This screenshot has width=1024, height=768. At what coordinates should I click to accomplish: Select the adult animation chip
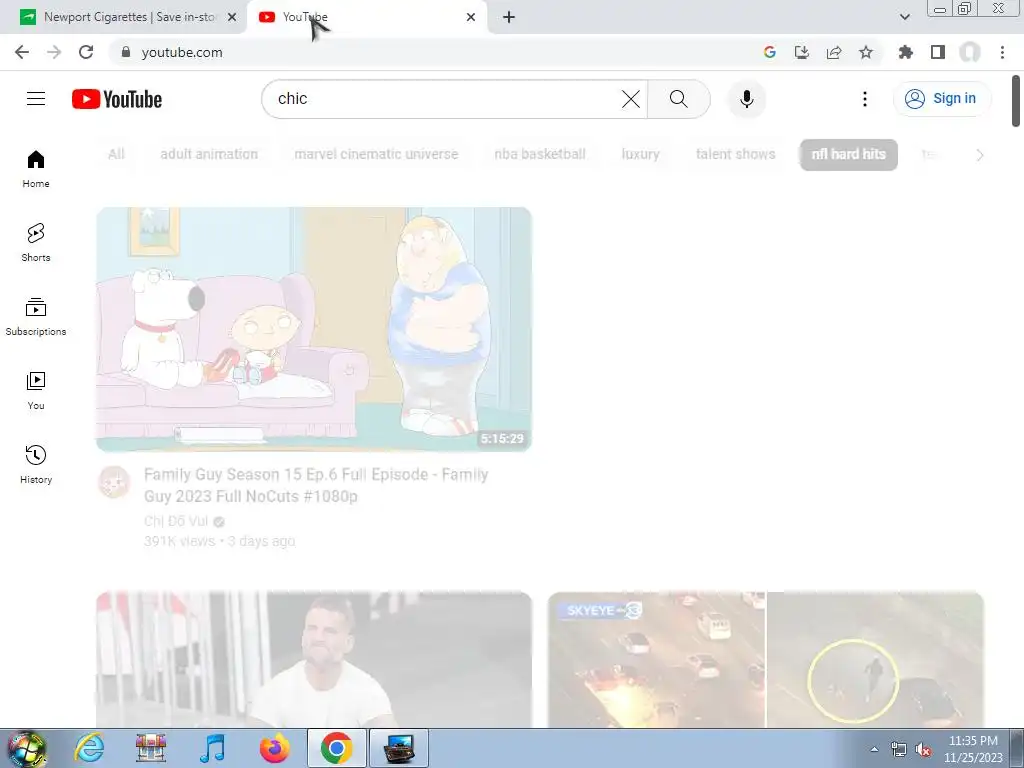(x=209, y=154)
